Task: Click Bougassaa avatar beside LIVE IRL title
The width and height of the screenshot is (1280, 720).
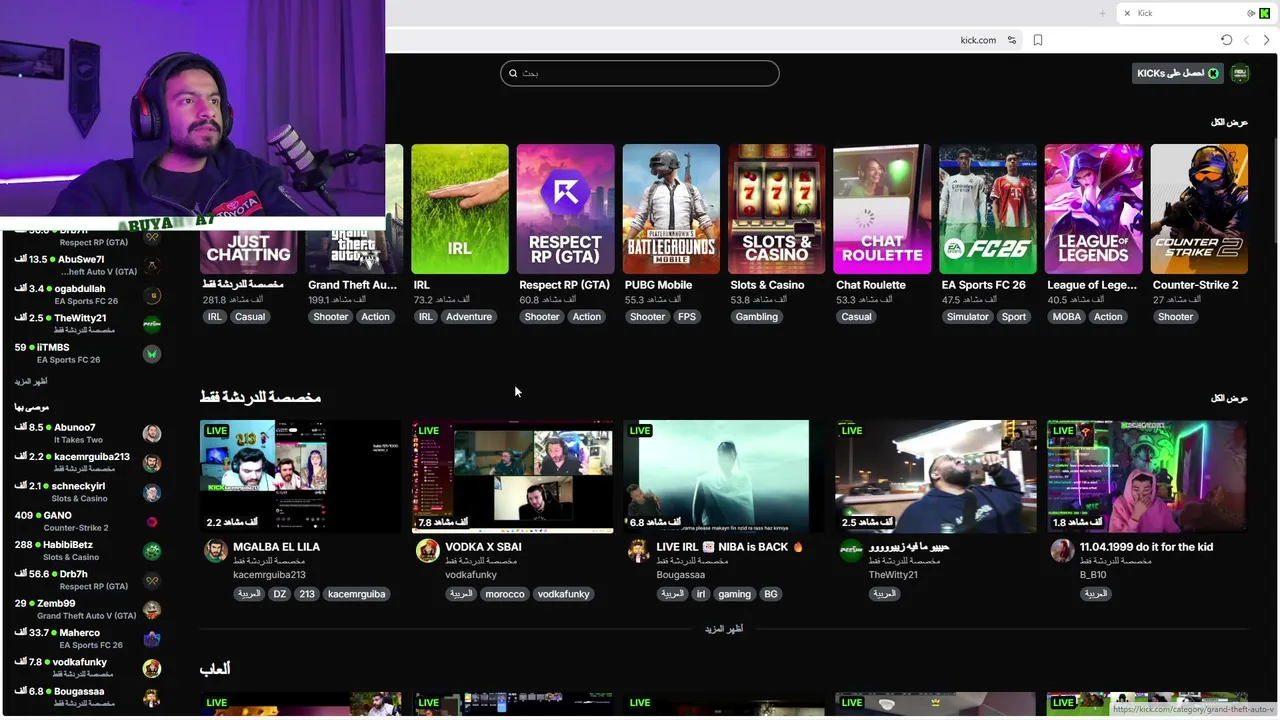Action: point(639,551)
